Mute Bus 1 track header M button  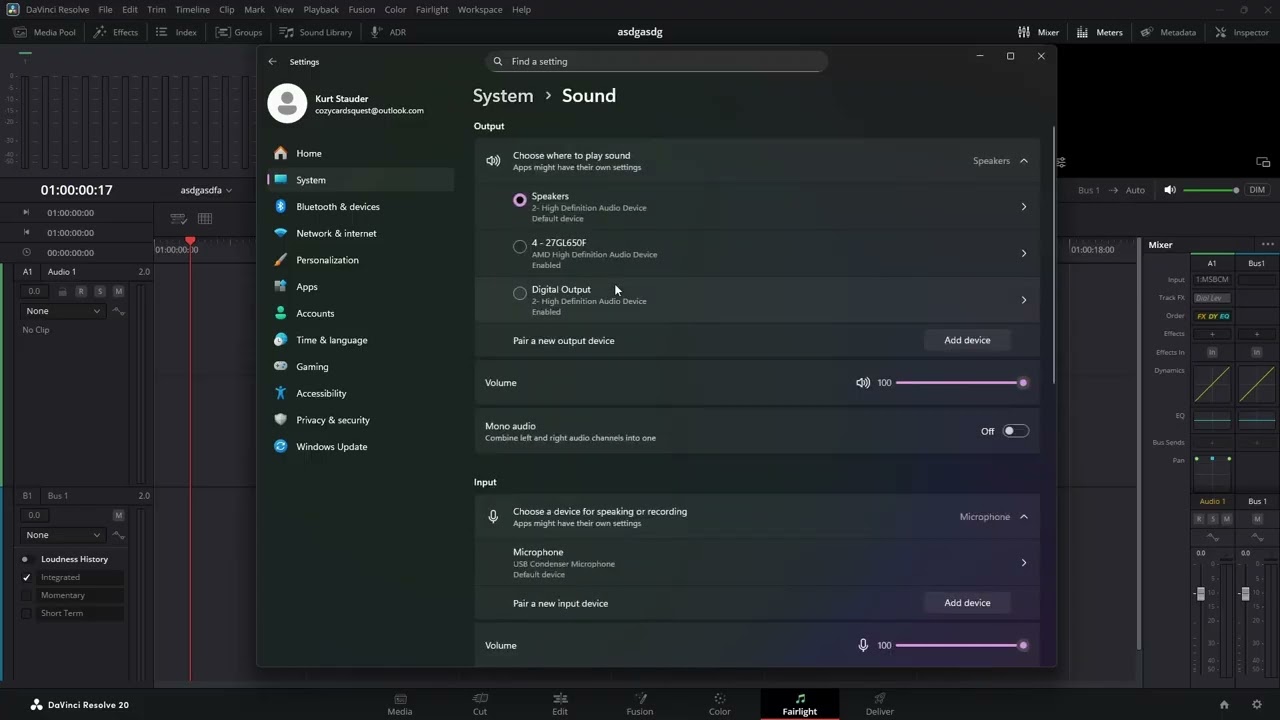pos(118,515)
